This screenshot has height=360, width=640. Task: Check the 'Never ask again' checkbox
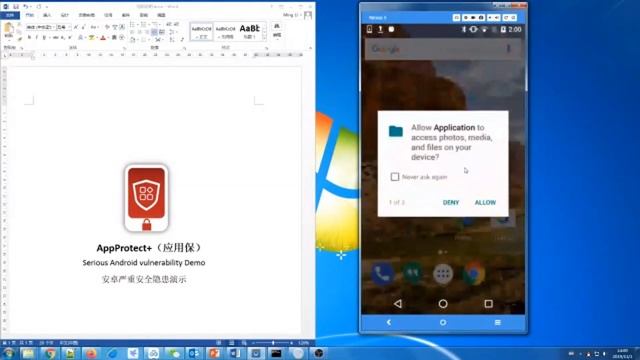(x=395, y=177)
